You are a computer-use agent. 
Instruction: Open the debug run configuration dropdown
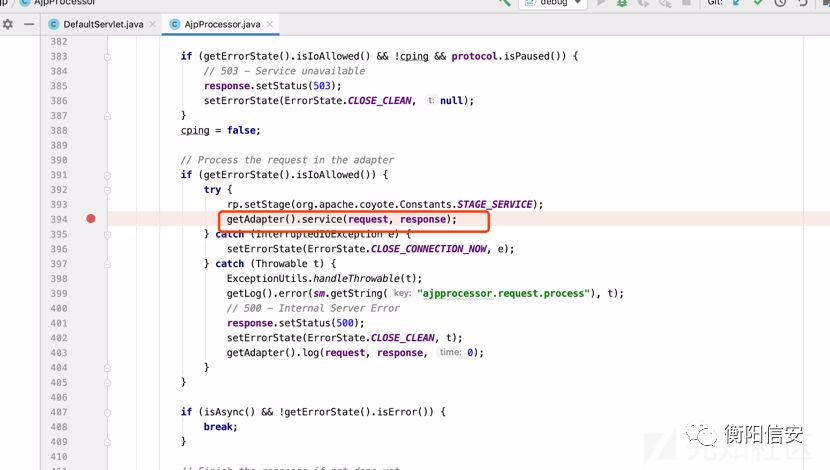point(554,2)
